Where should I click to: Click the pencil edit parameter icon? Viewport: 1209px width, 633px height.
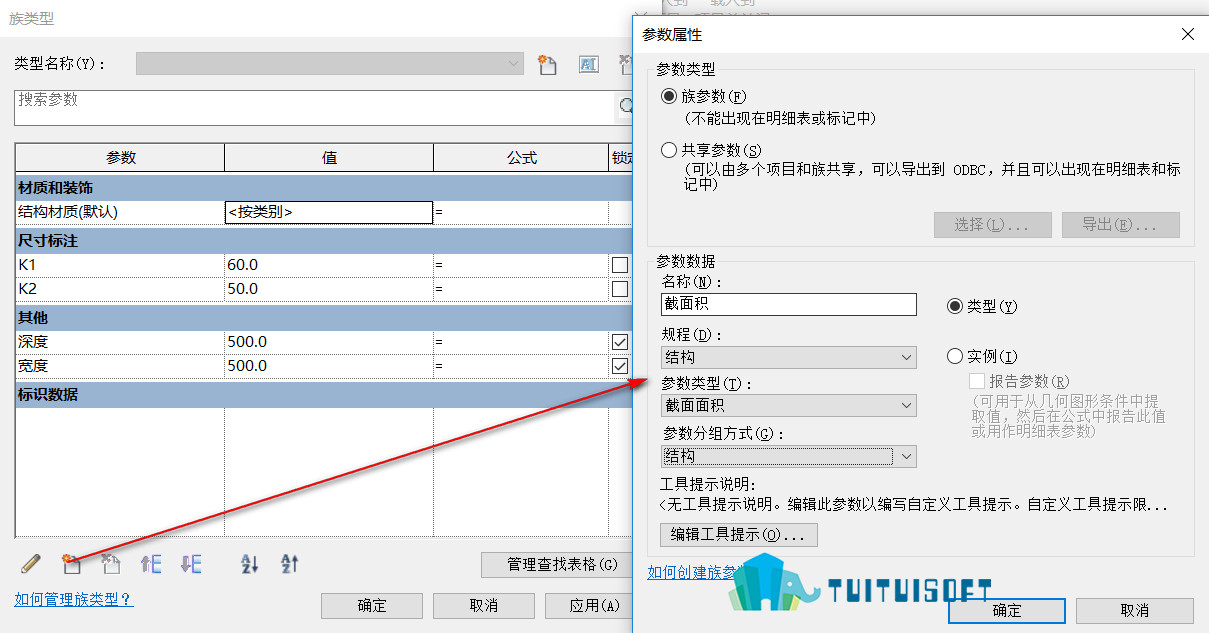coord(30,564)
